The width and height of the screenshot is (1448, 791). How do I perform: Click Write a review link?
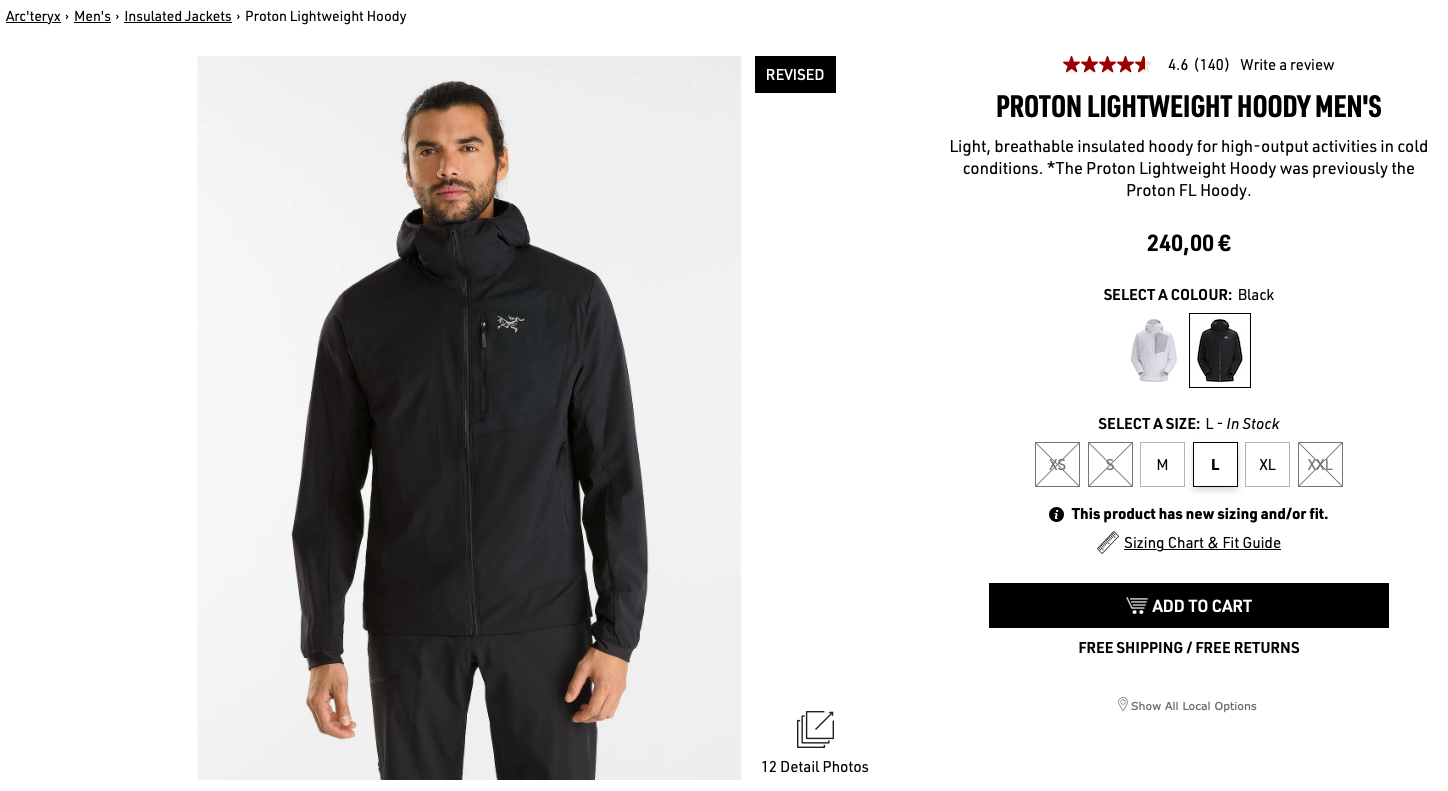(1287, 65)
